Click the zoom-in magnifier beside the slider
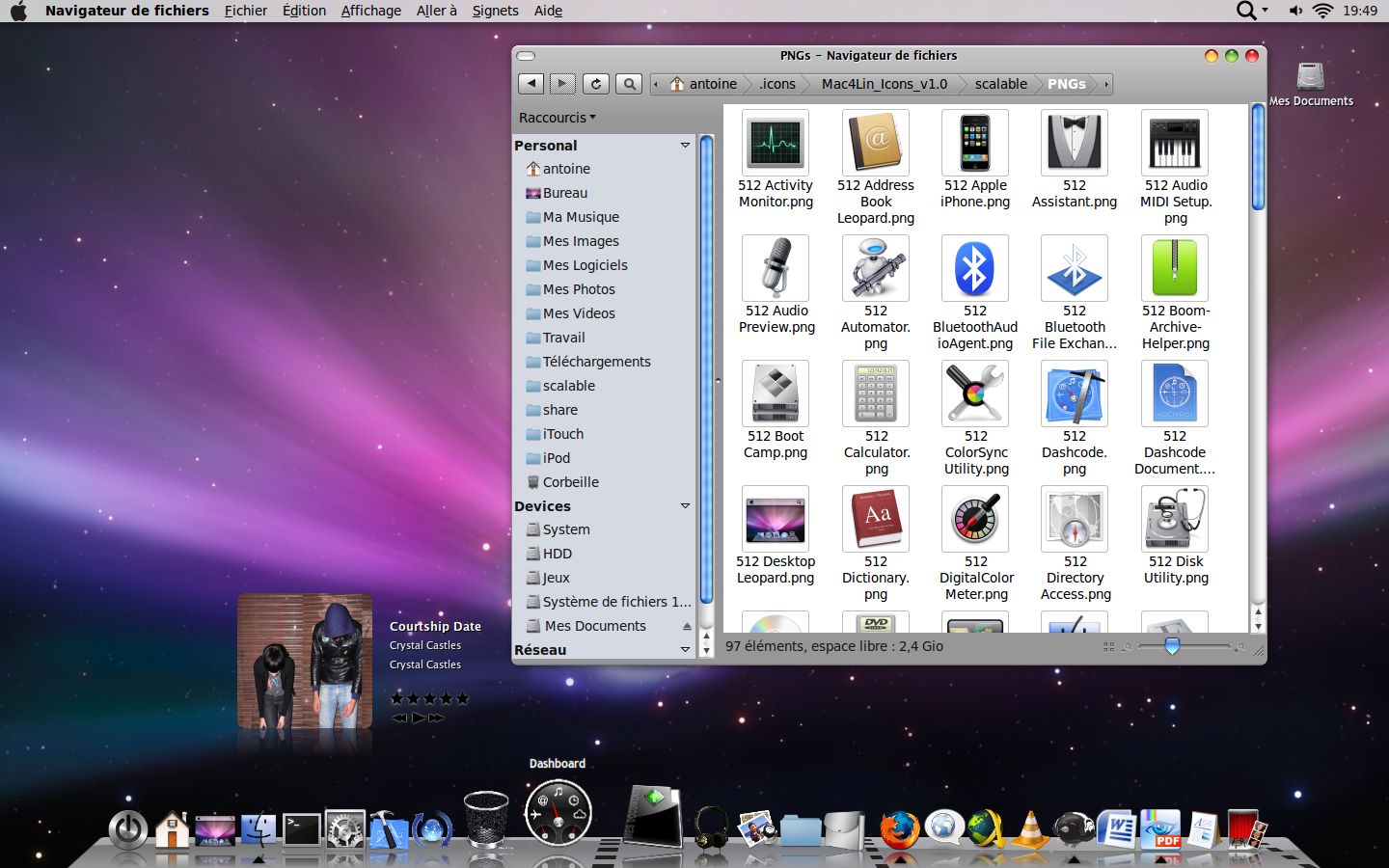The image size is (1389, 868). pos(1239,647)
